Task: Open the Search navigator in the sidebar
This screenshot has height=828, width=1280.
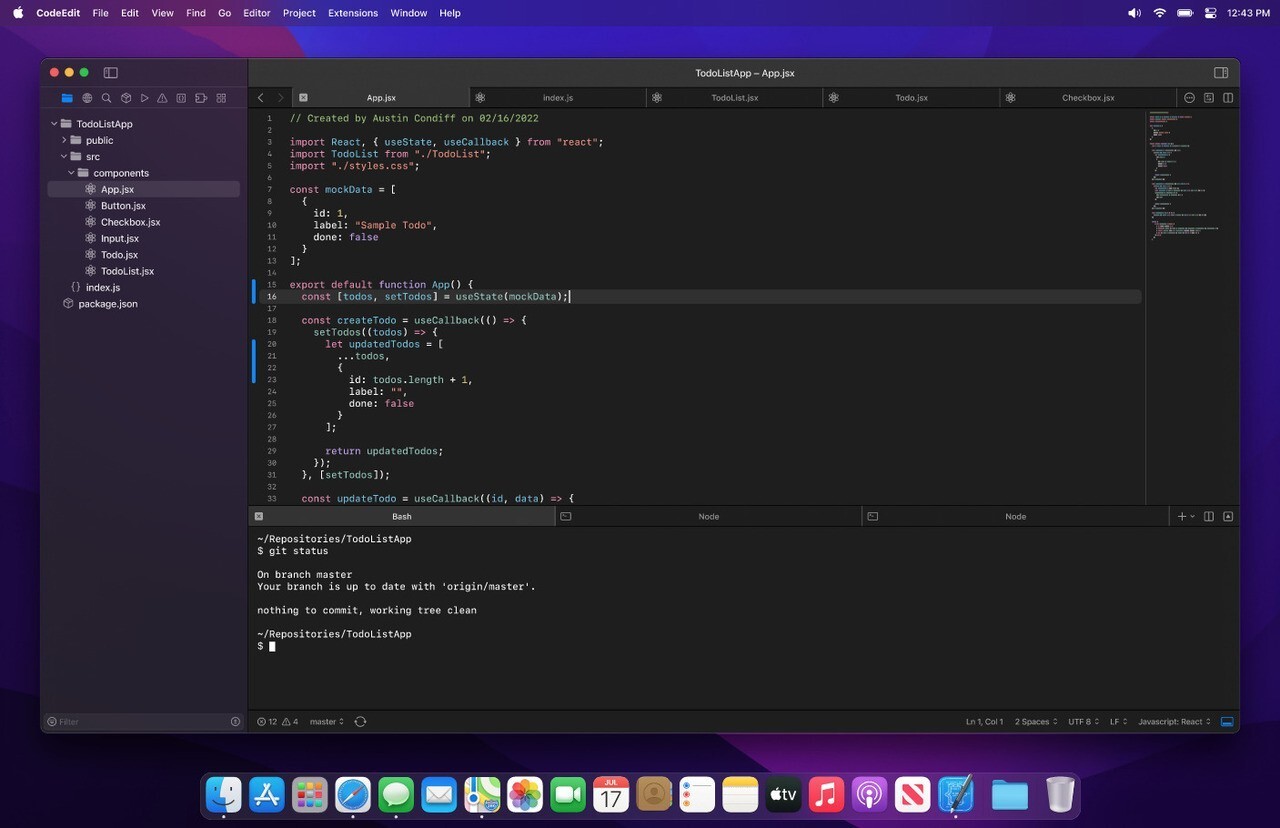Action: 106,98
